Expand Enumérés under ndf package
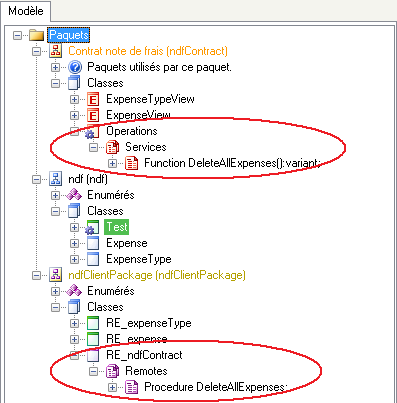 tap(55, 195)
